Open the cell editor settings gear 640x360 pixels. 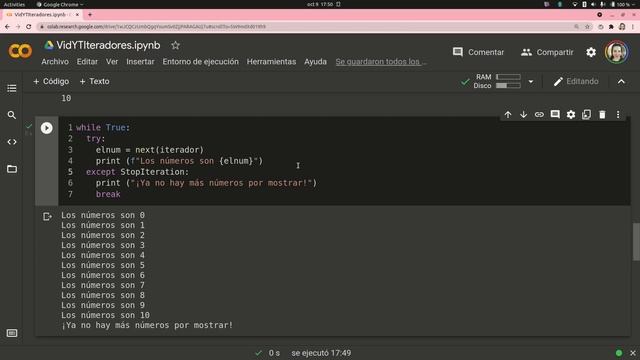(571, 115)
